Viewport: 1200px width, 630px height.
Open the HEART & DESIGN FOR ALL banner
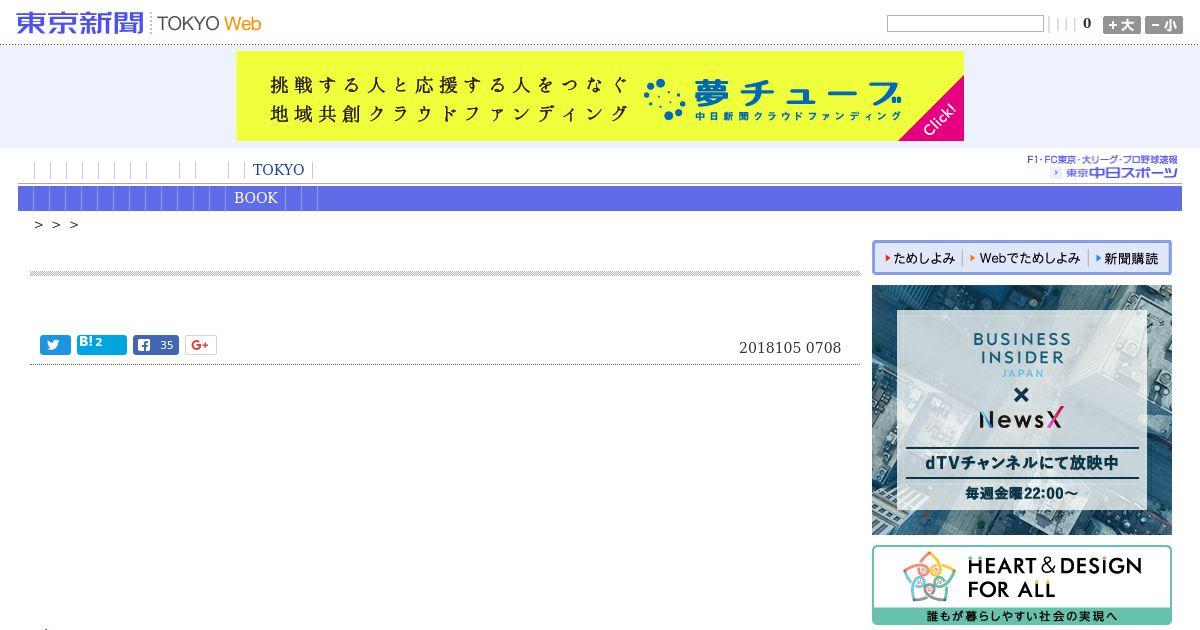[x=1022, y=585]
